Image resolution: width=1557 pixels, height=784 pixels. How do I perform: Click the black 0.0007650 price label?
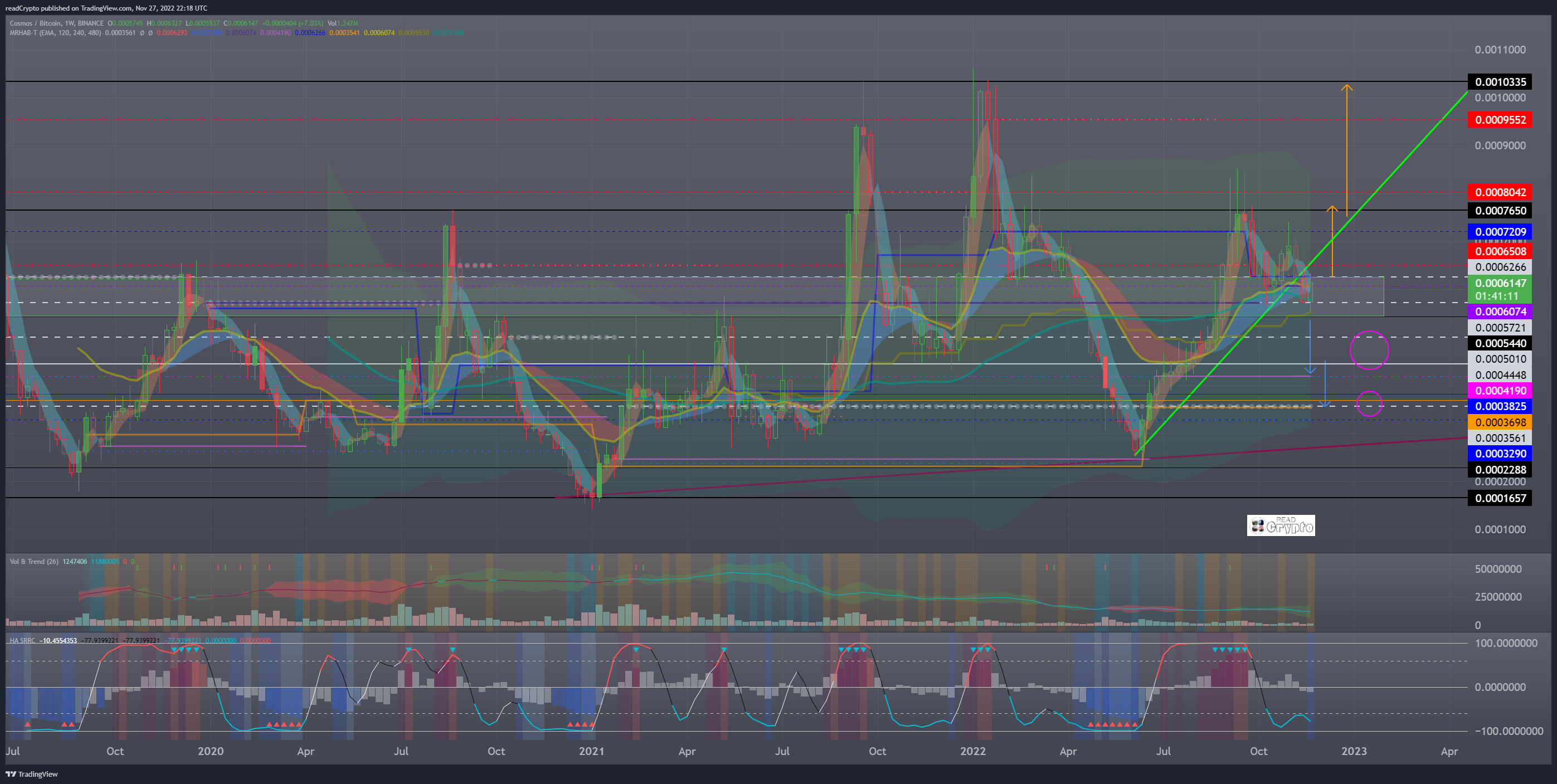(x=1500, y=211)
